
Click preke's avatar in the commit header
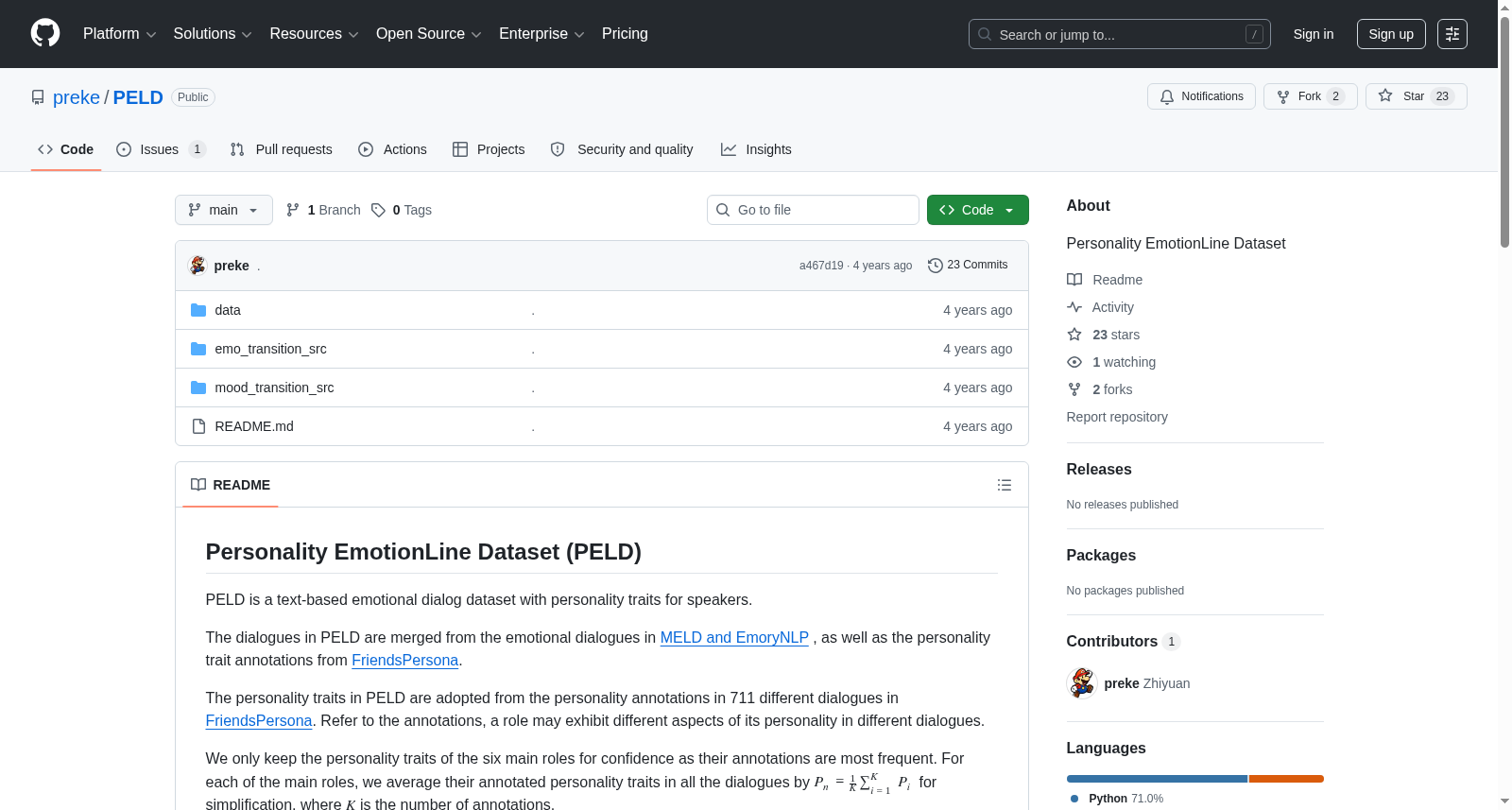coord(198,266)
